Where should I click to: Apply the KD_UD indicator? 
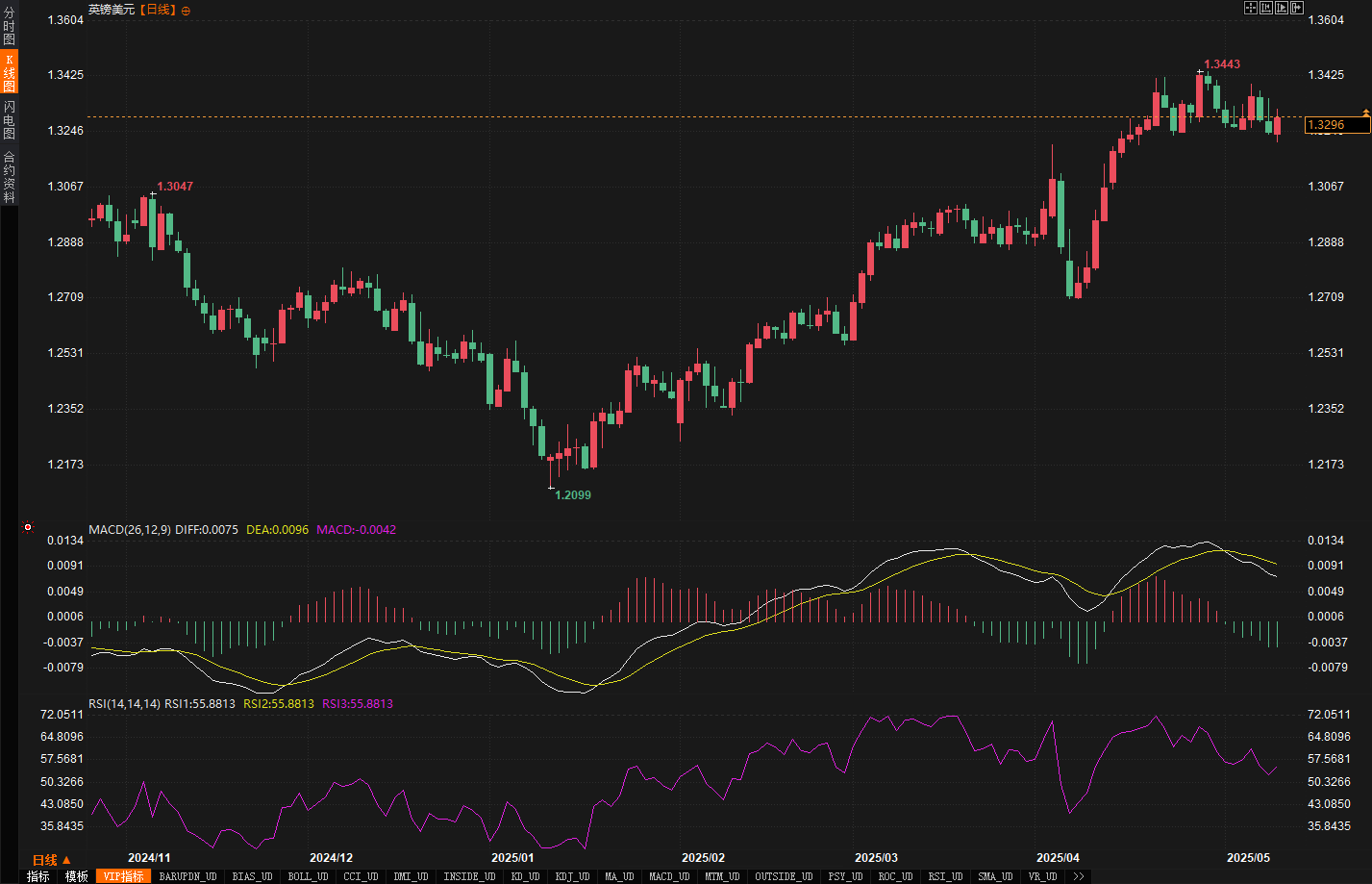point(525,876)
